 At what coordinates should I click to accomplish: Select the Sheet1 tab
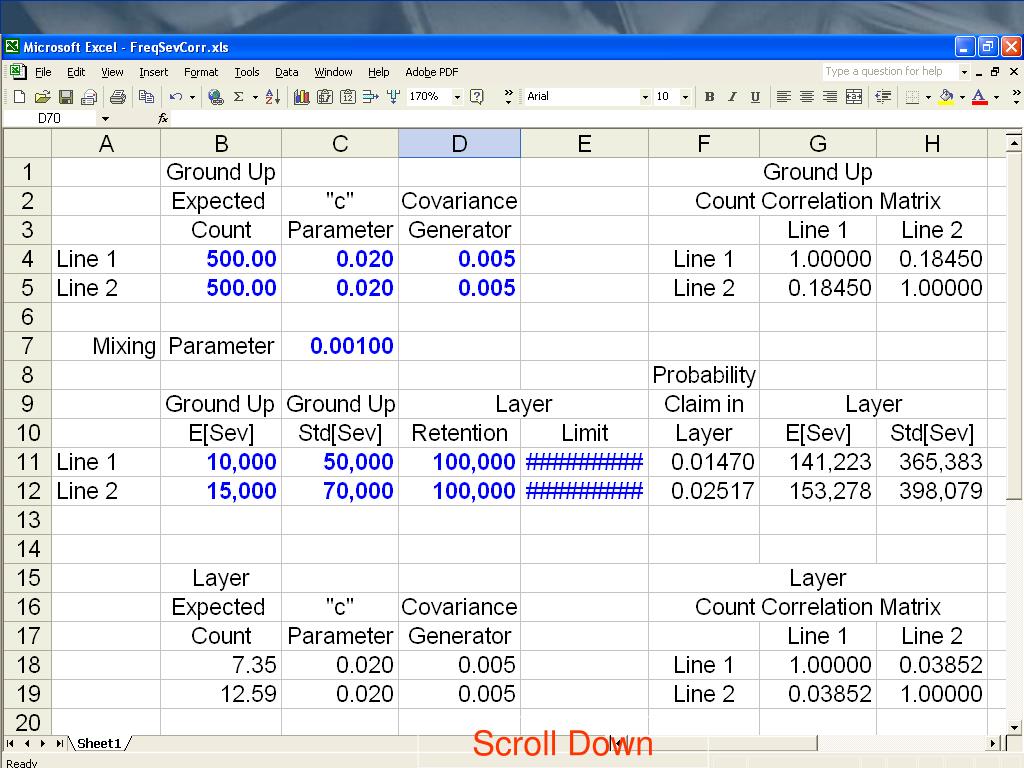pos(99,743)
